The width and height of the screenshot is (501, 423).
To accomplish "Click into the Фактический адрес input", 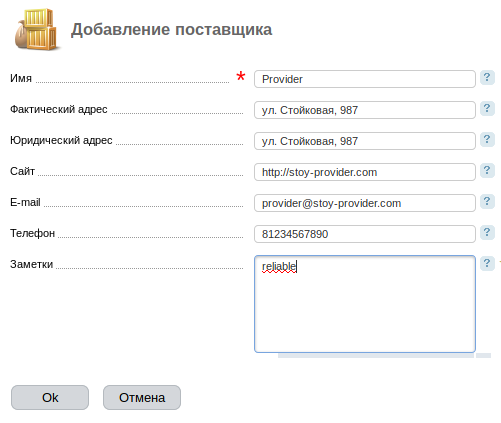I will click(x=365, y=110).
